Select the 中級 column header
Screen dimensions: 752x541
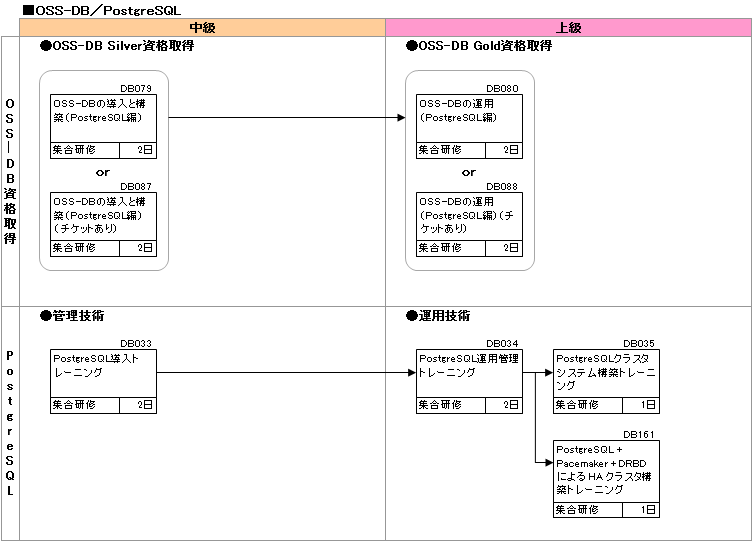tap(202, 27)
